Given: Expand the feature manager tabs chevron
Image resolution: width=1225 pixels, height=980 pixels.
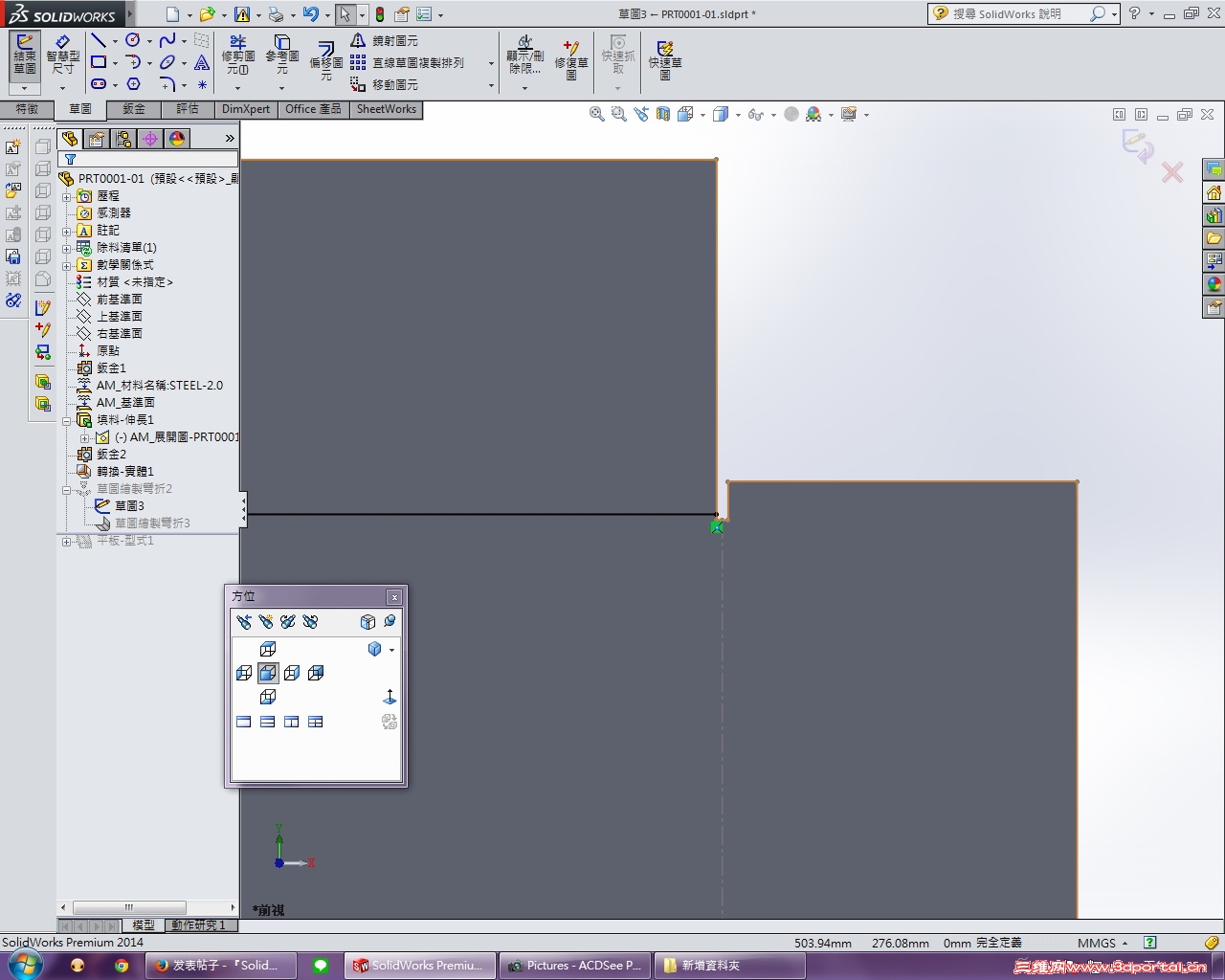Looking at the screenshot, I should [x=230, y=139].
